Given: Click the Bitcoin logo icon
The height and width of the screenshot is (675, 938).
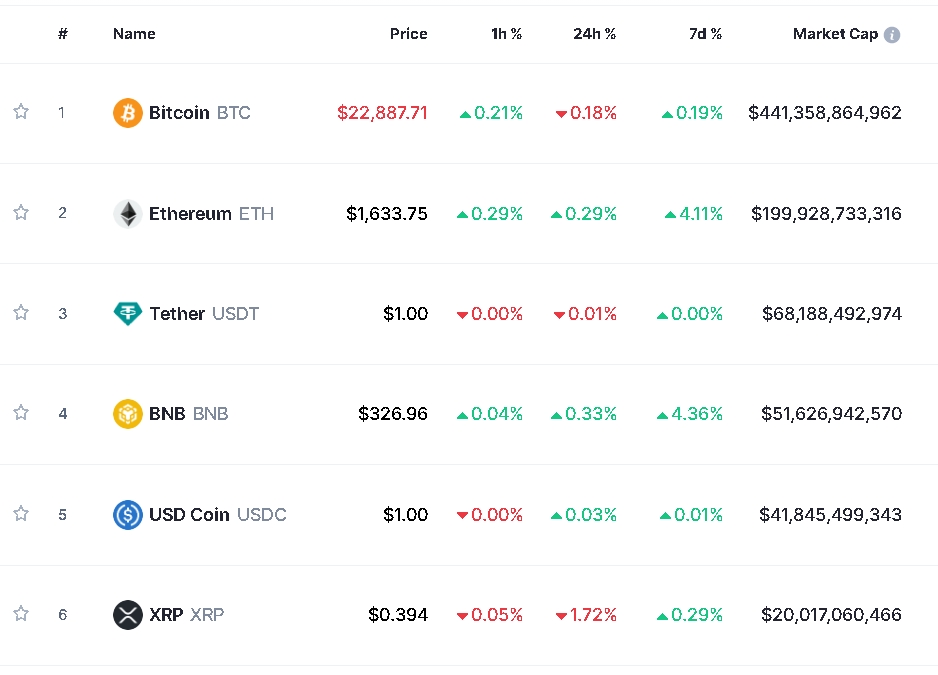Looking at the screenshot, I should pyautogui.click(x=128, y=113).
